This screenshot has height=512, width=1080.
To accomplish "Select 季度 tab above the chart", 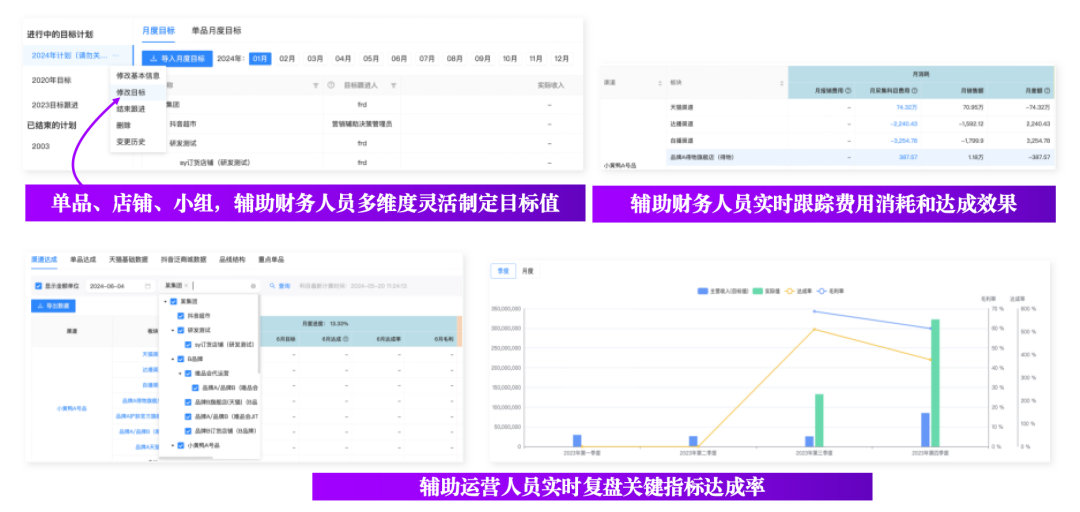I will 503,271.
